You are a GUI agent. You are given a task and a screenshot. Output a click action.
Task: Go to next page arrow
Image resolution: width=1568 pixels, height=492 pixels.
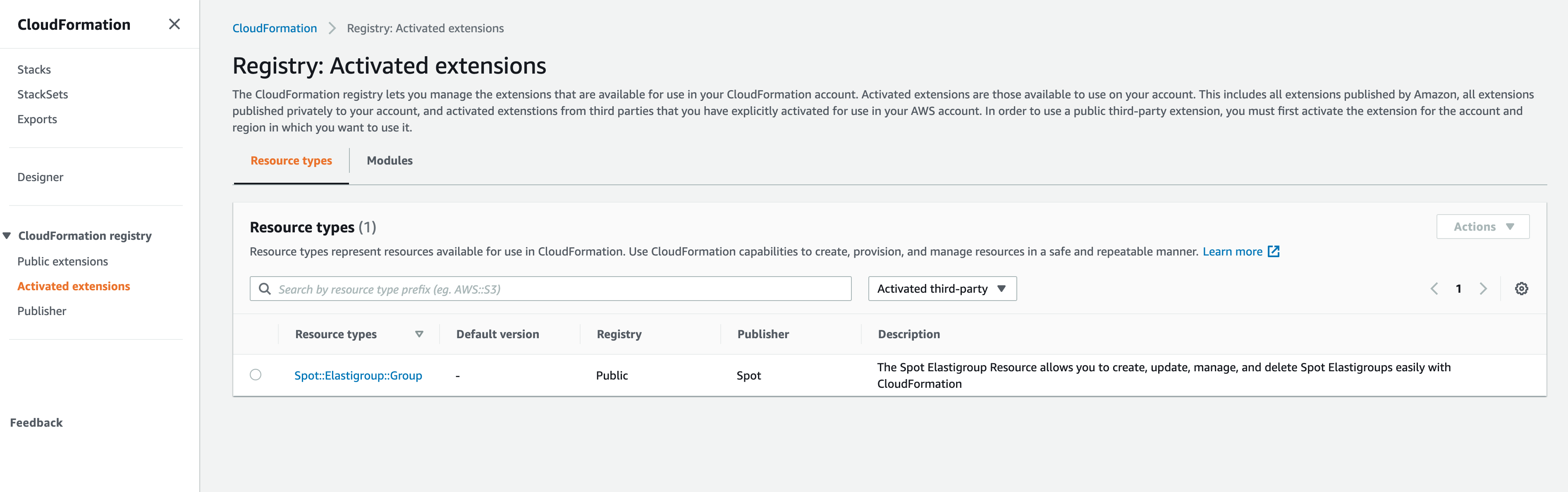[1483, 289]
